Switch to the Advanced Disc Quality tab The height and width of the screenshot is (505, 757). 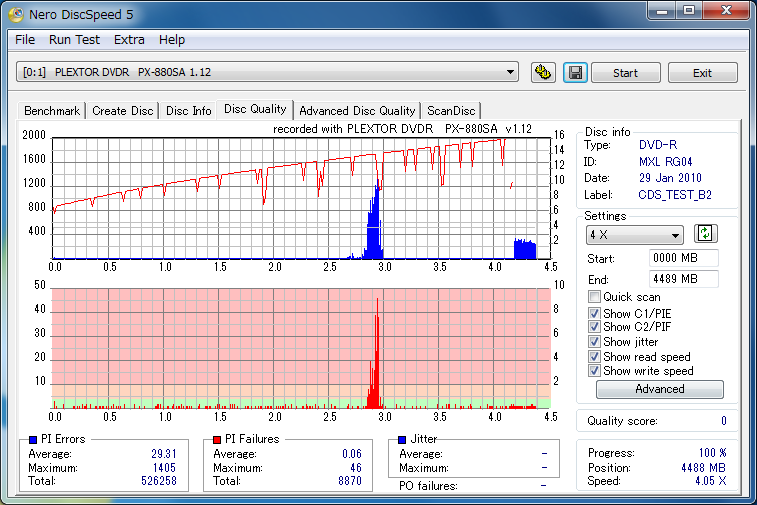click(x=357, y=111)
